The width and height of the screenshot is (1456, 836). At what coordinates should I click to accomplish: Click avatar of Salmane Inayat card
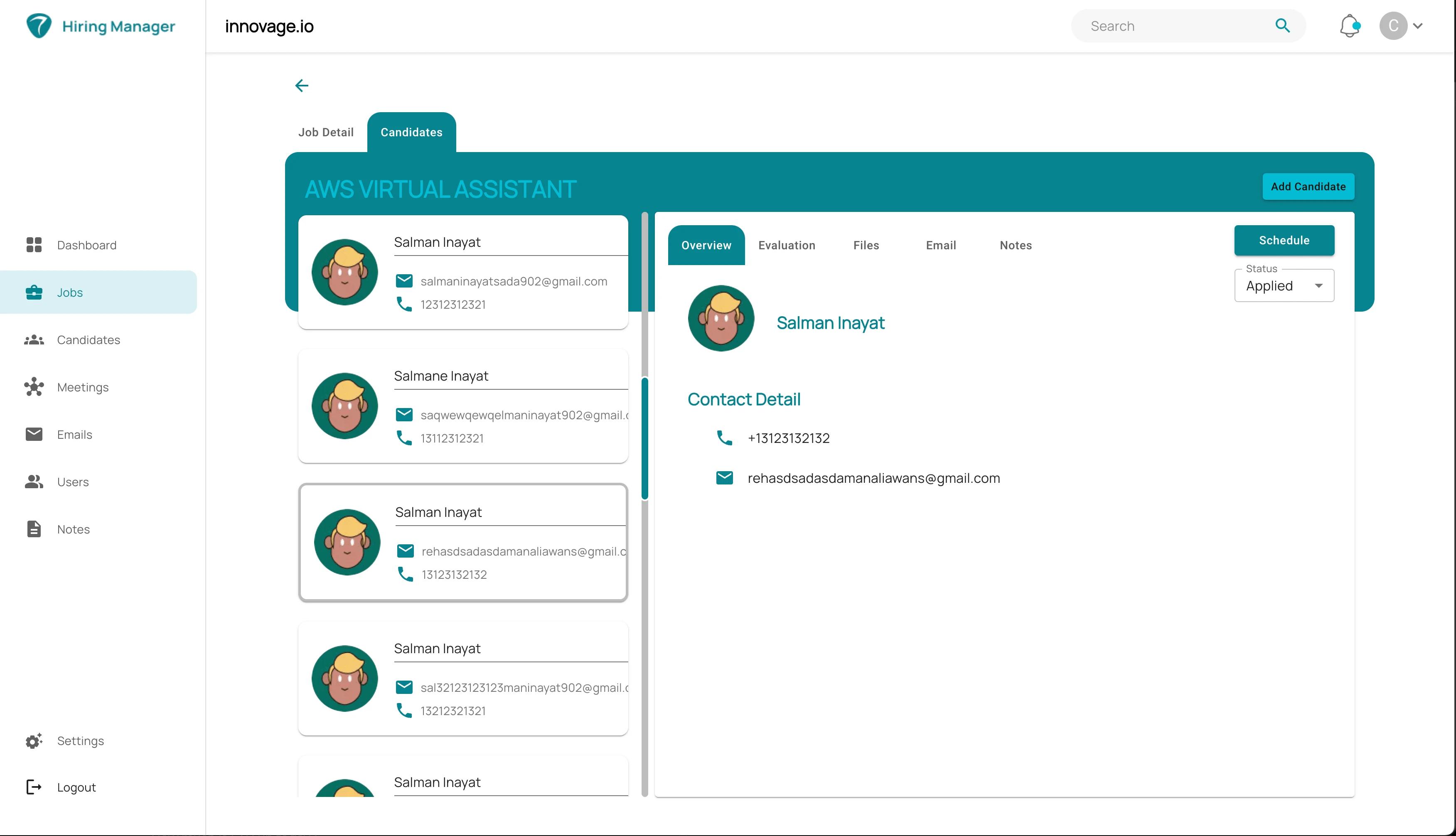[x=344, y=406]
